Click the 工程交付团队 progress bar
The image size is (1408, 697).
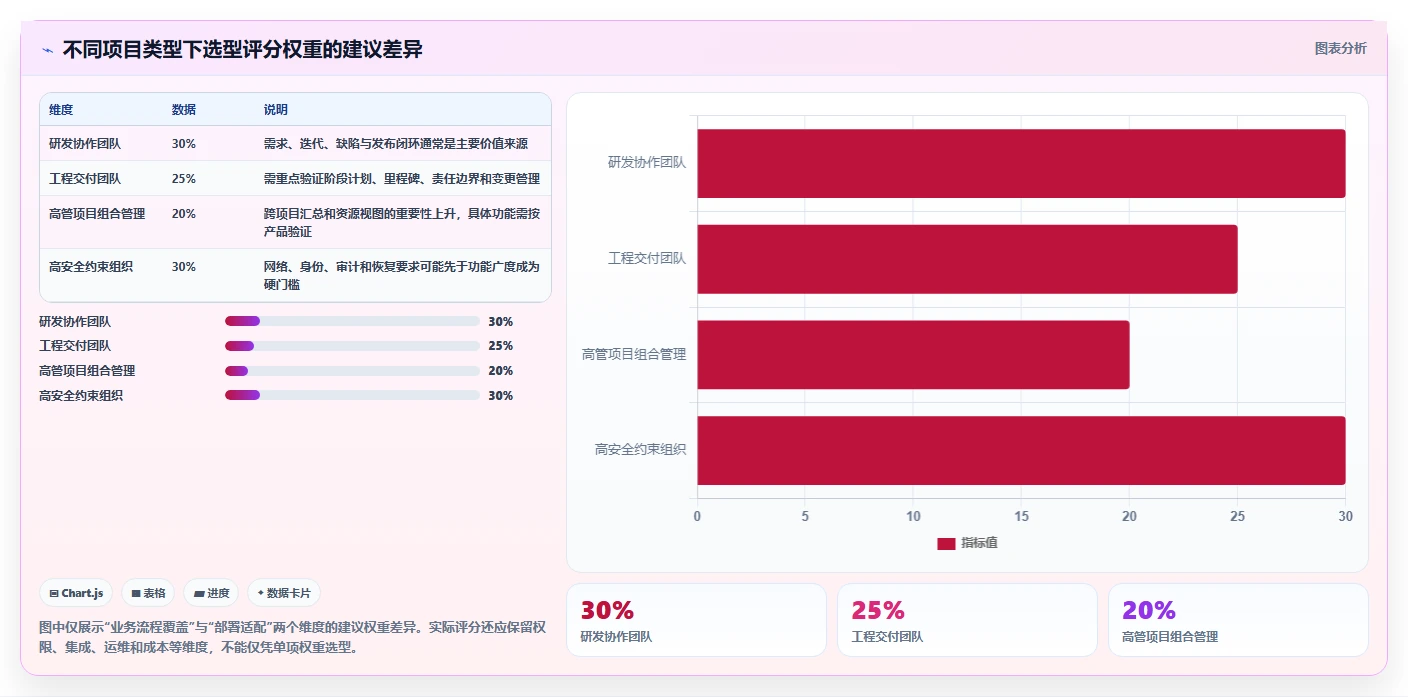[x=352, y=346]
